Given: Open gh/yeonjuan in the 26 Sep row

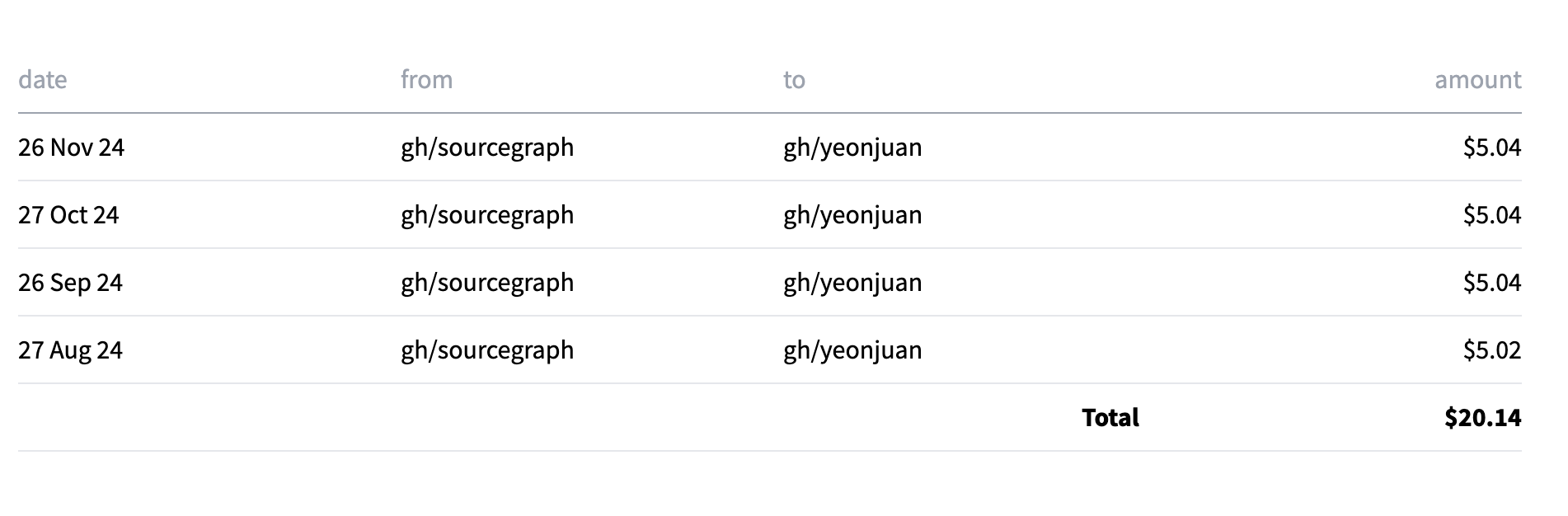Looking at the screenshot, I should [852, 283].
